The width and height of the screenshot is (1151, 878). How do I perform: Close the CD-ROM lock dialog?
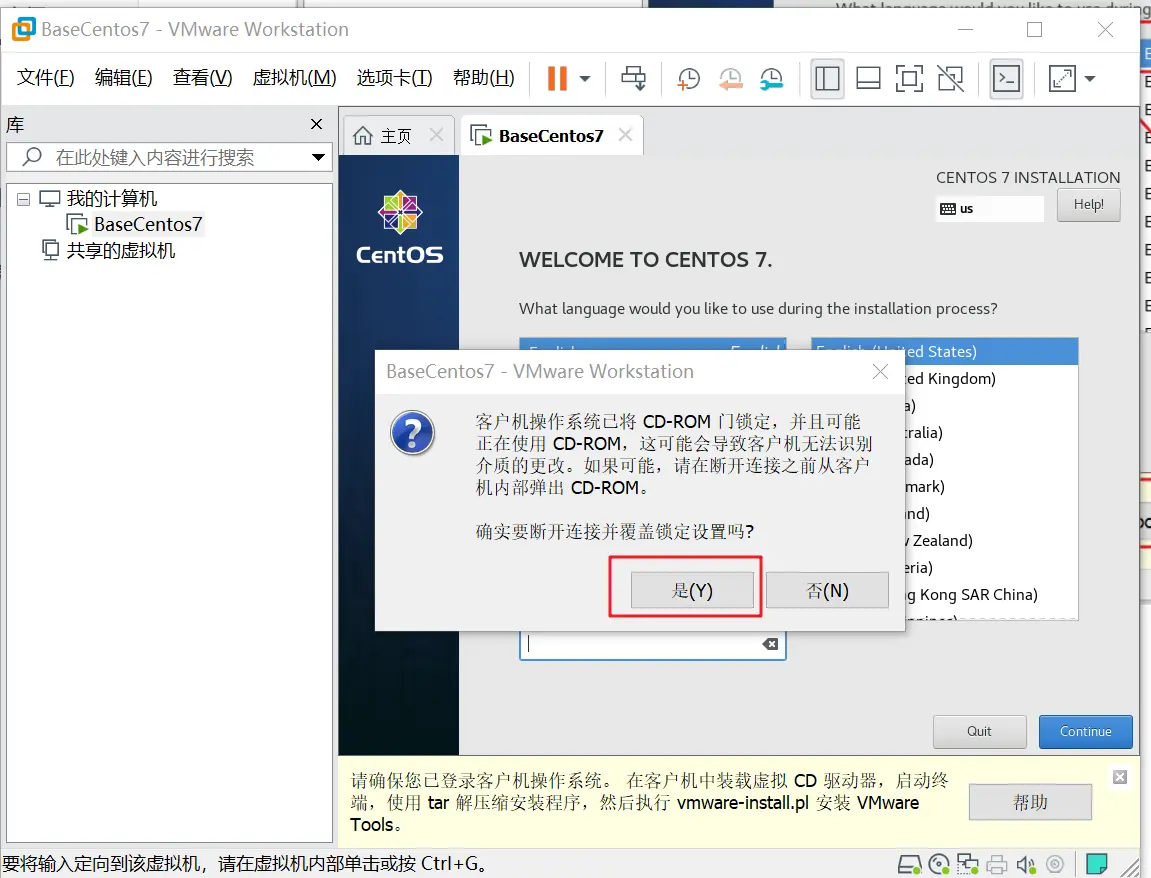(880, 371)
